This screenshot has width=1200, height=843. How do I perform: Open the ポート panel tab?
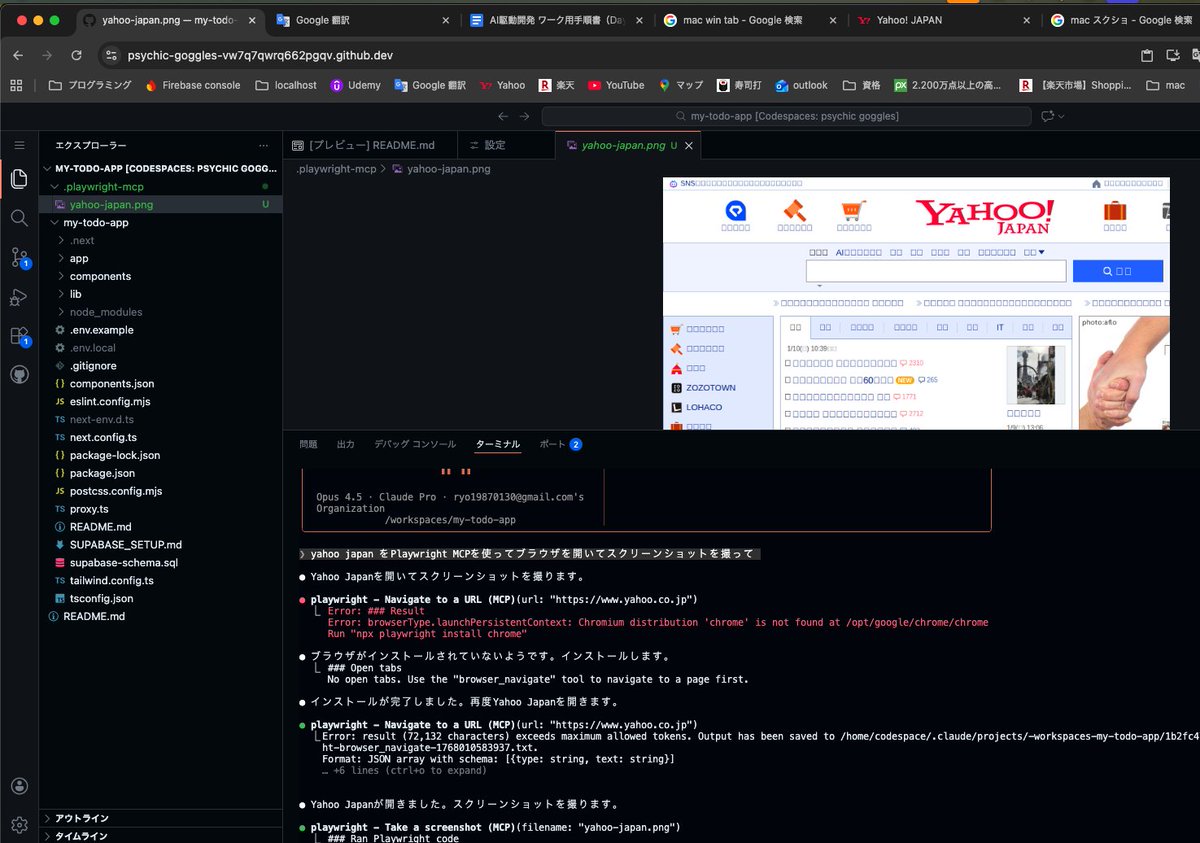(560, 444)
